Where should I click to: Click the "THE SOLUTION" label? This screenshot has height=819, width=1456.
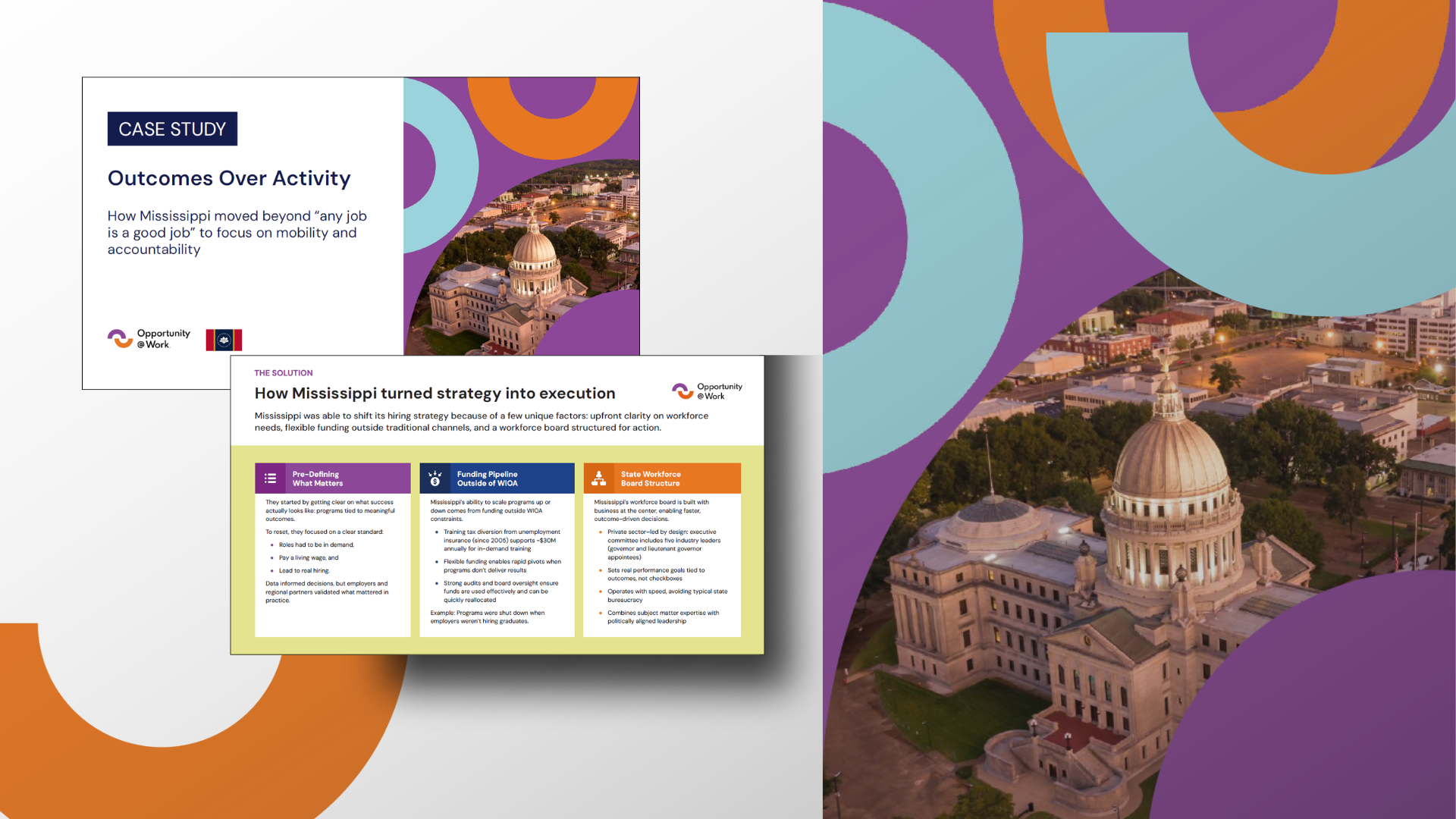[x=284, y=373]
